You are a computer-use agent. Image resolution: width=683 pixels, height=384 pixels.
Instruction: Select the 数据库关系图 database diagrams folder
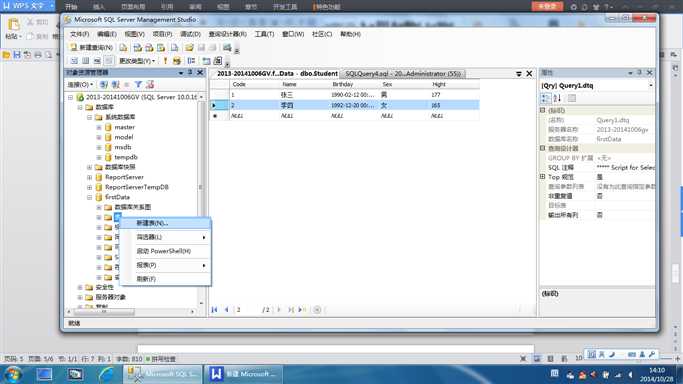[x=132, y=207]
